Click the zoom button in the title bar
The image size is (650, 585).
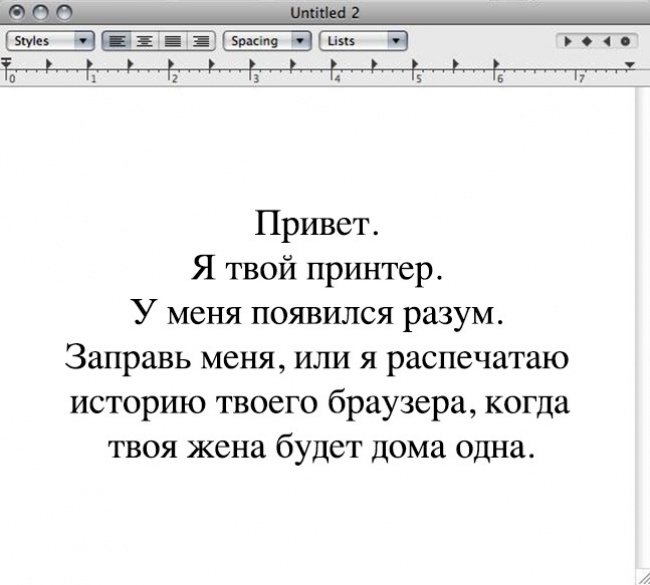(x=65, y=13)
